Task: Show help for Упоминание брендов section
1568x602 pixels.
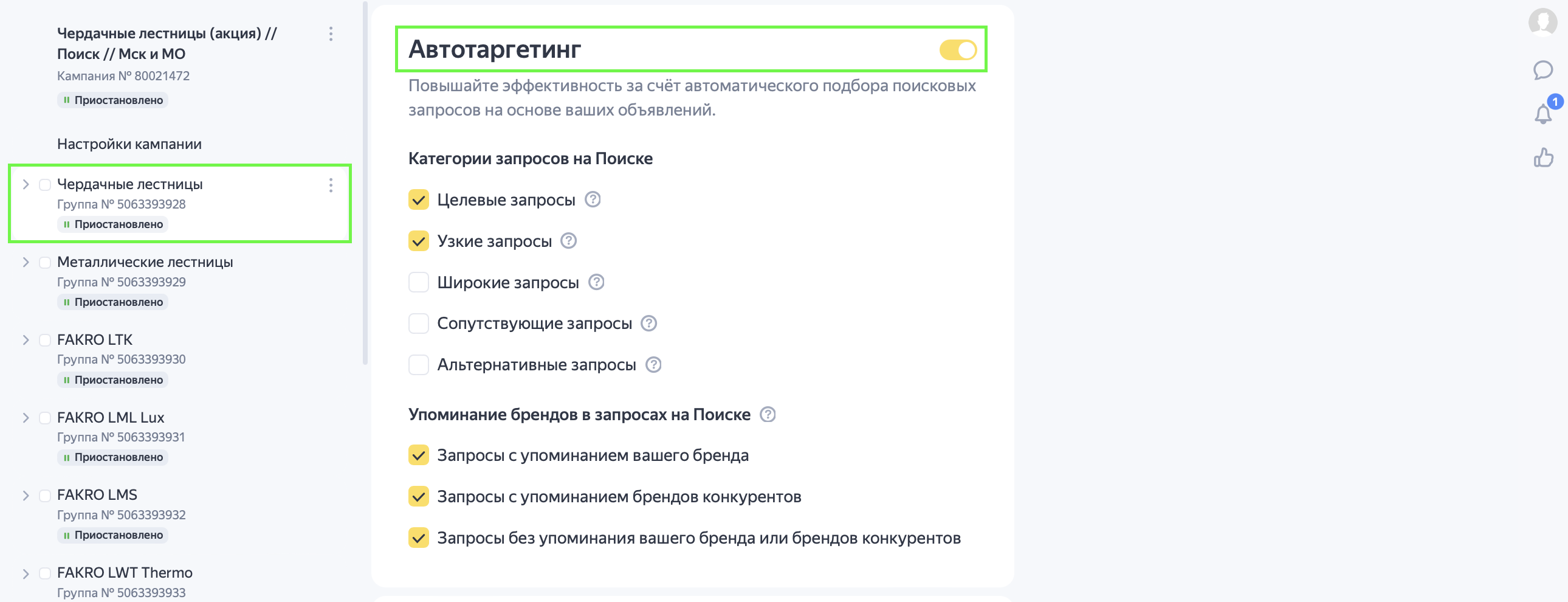Action: pyautogui.click(x=768, y=414)
